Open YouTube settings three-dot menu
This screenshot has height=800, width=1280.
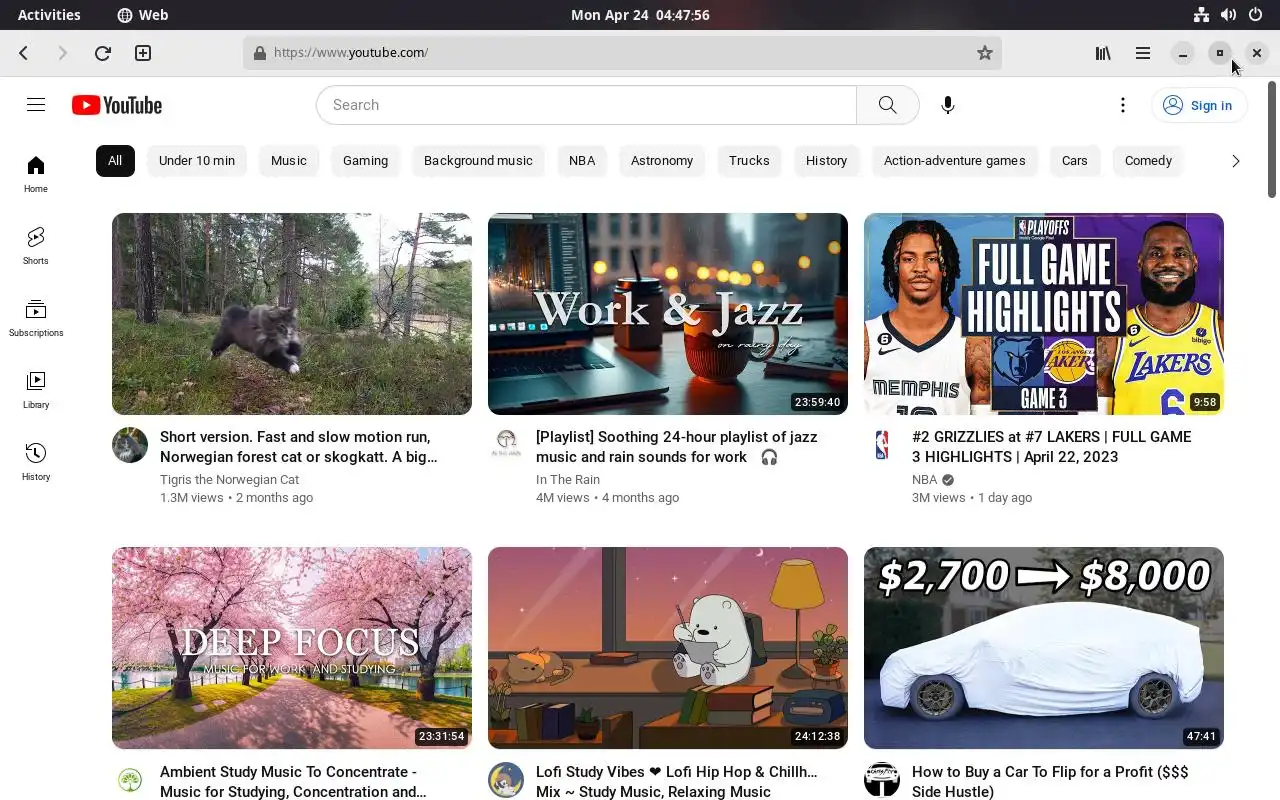point(1123,105)
